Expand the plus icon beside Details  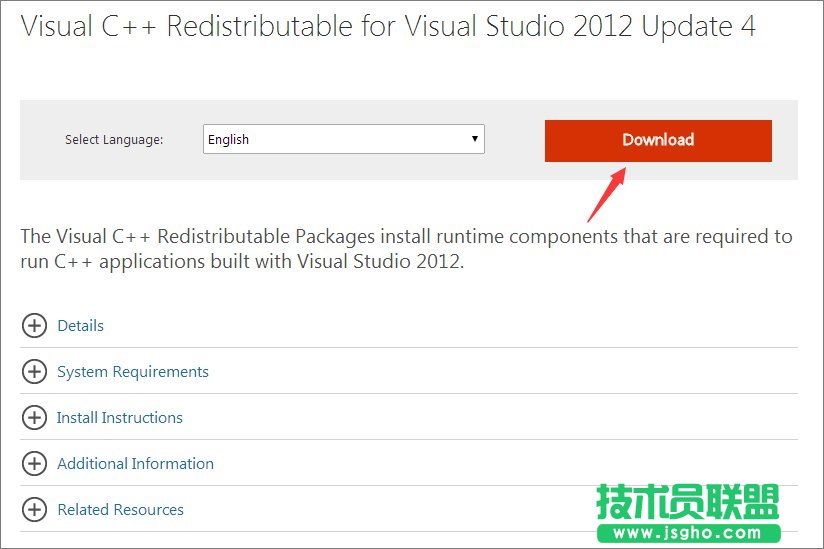34,326
